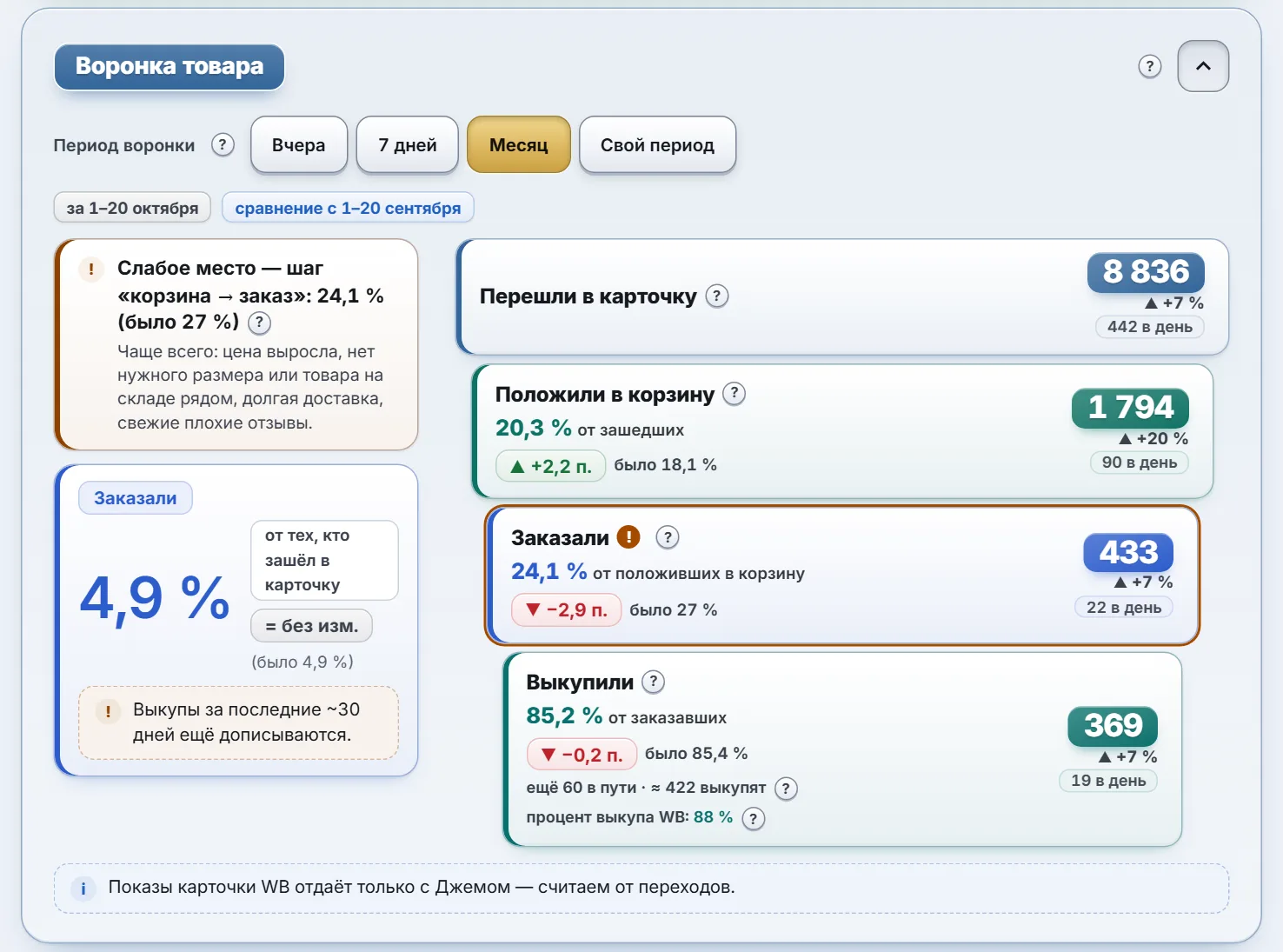Viewport: 1283px width, 952px height.
Task: Click the 22 в день chip
Action: pyautogui.click(x=1124, y=608)
